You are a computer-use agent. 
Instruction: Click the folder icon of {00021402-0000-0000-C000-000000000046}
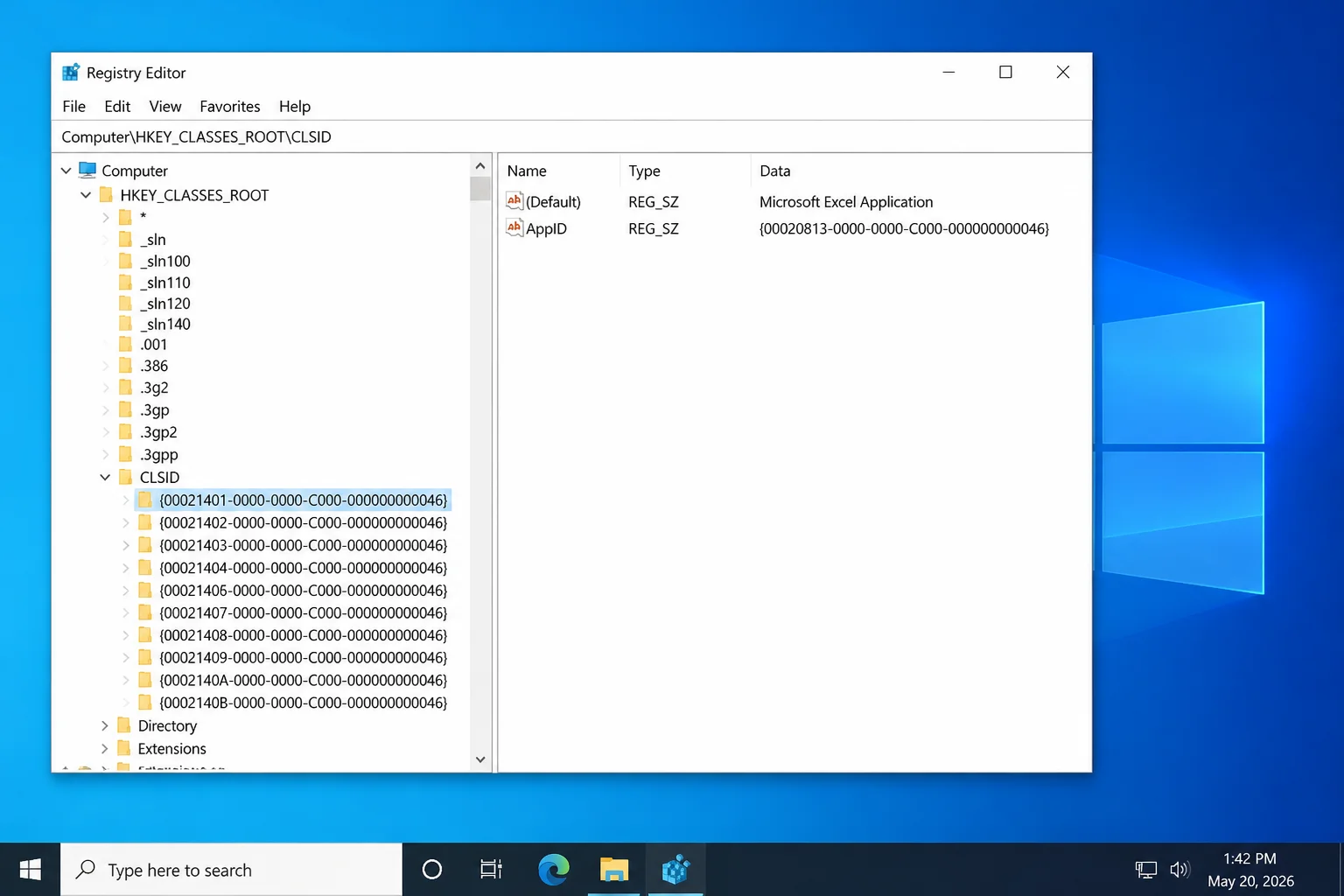[x=145, y=522]
